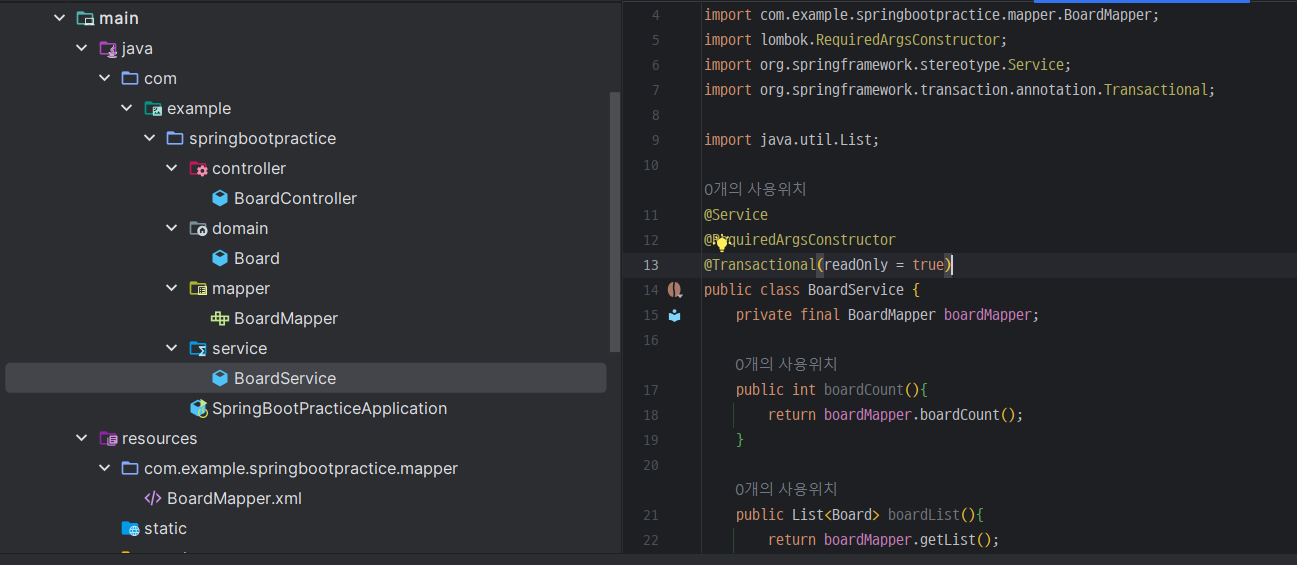
Task: Select Board class in the domain package
Action: (x=257, y=258)
